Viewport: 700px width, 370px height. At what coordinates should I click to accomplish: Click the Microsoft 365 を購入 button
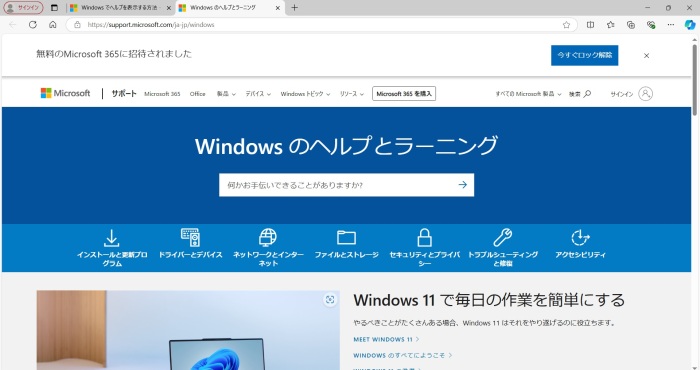tap(404, 94)
